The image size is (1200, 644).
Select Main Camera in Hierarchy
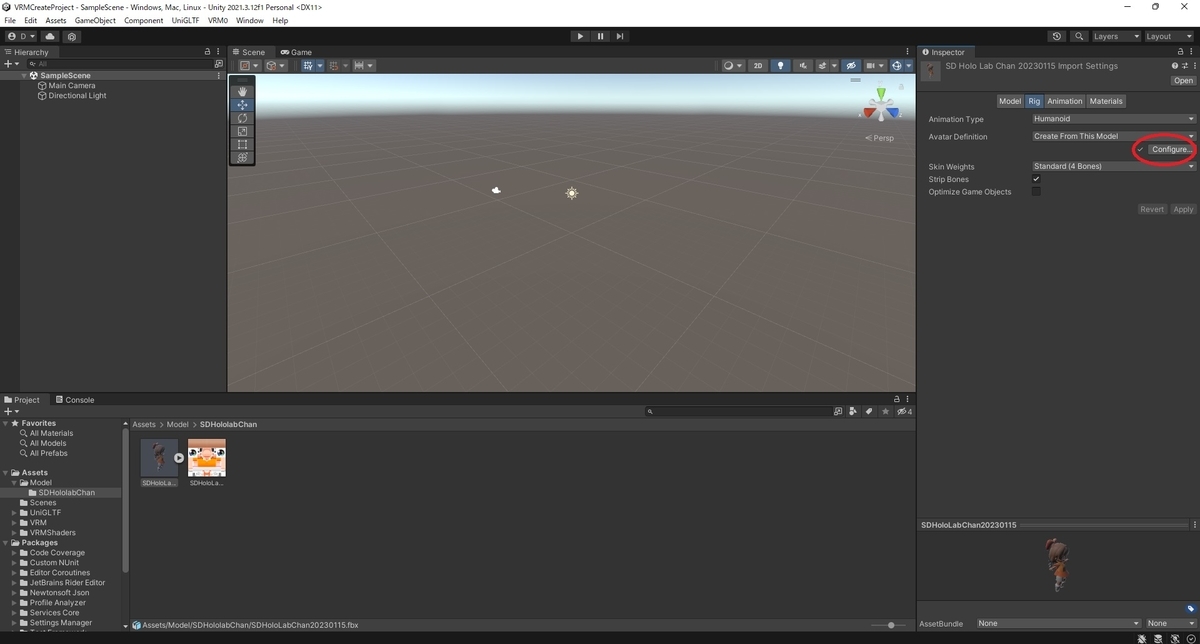click(72, 86)
